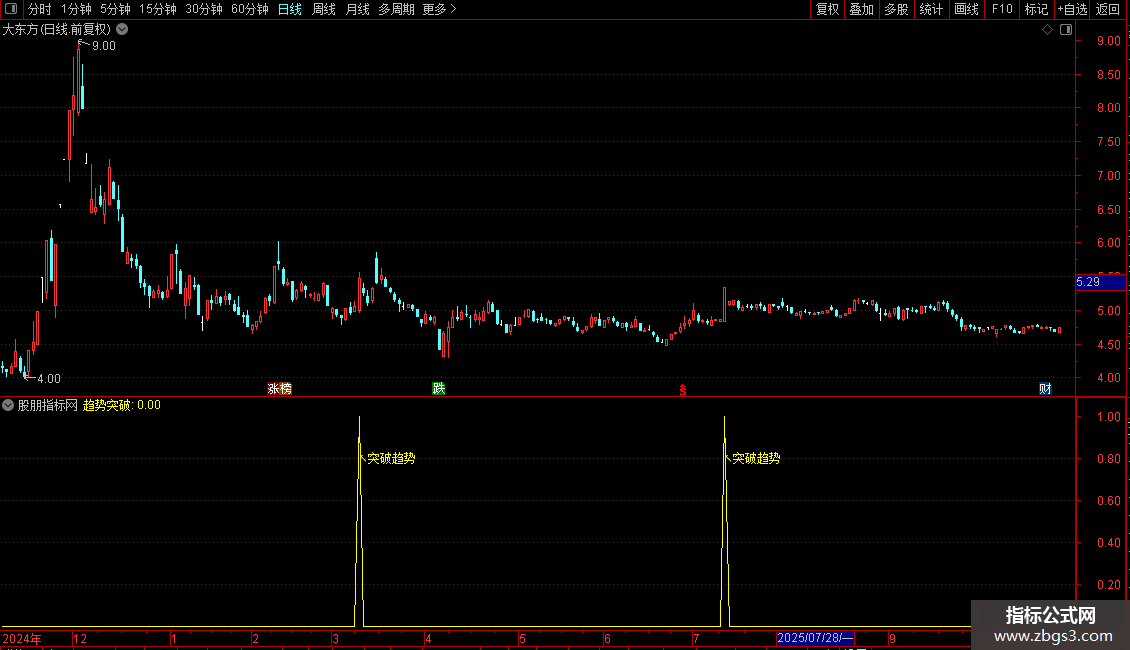
Task: Toggle the sidebar panel icon at top-left
Action: [x=10, y=9]
